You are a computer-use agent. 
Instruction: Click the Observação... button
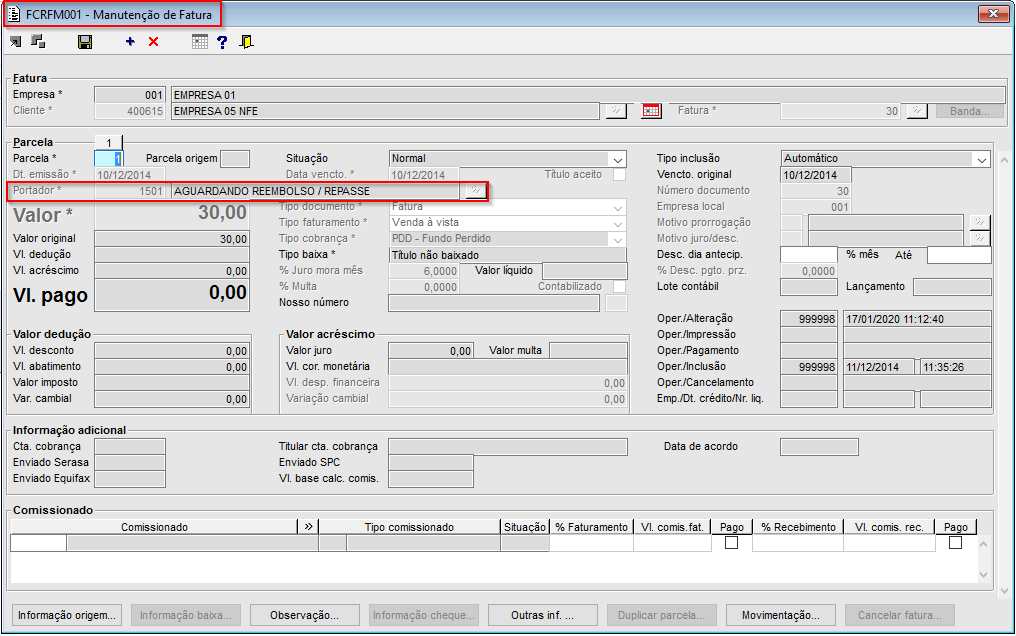305,615
